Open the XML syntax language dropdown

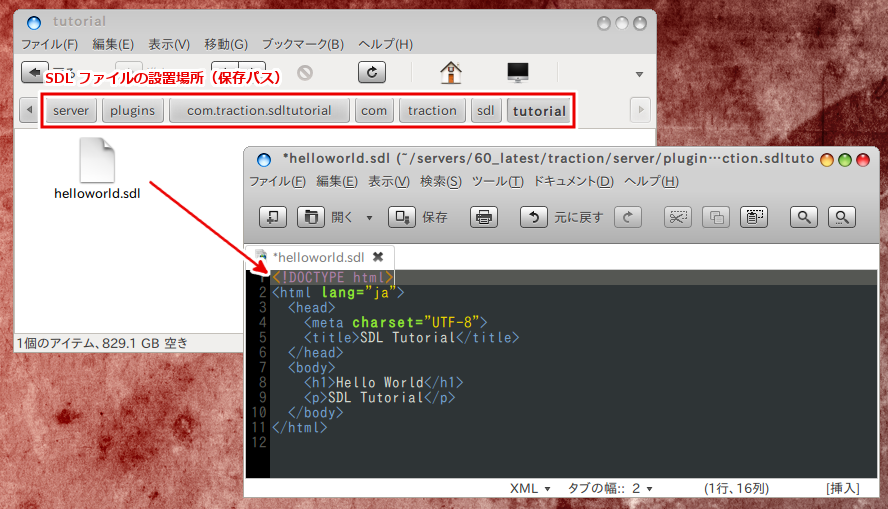[530, 488]
